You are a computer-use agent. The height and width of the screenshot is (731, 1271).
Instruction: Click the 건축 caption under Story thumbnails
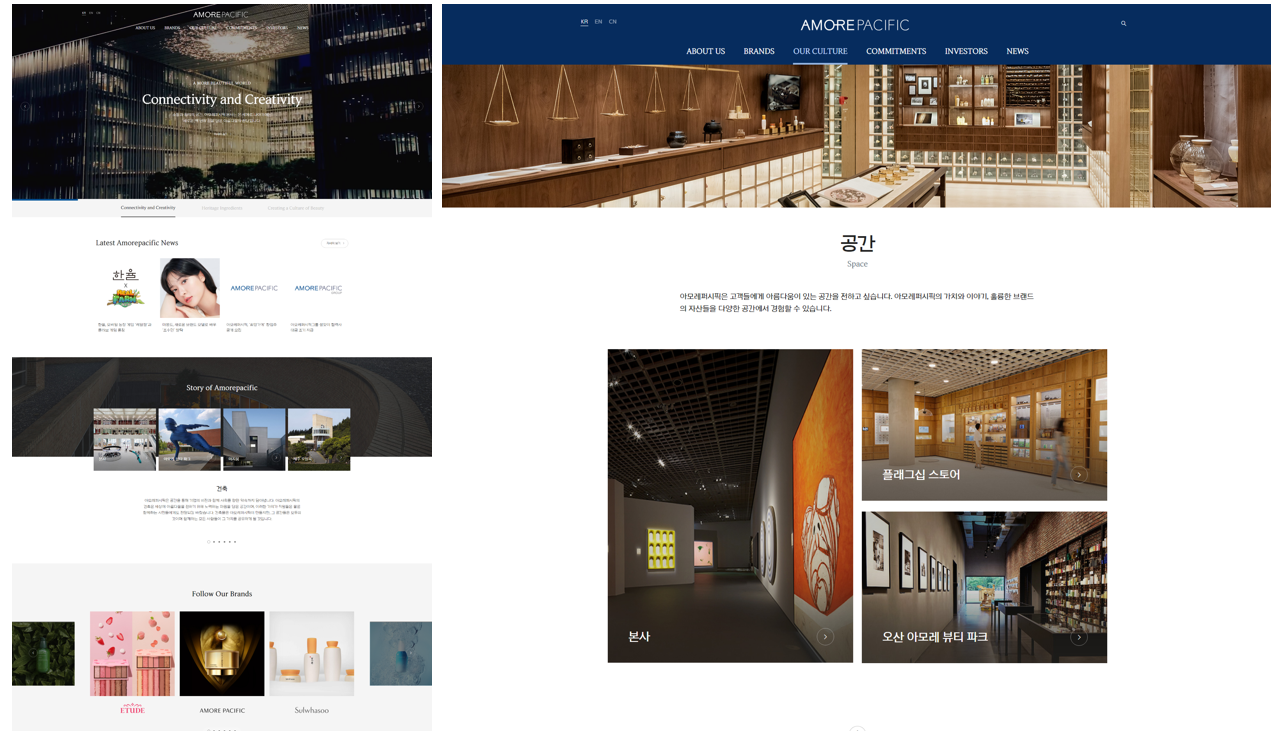pos(222,489)
